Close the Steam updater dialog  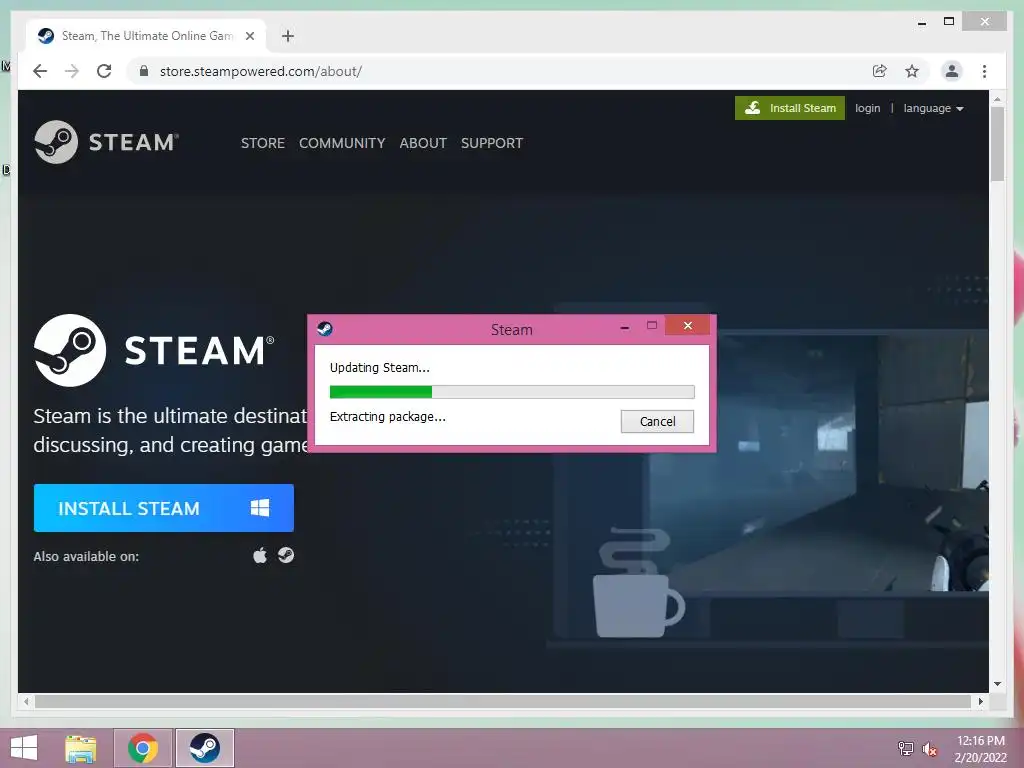pos(688,325)
